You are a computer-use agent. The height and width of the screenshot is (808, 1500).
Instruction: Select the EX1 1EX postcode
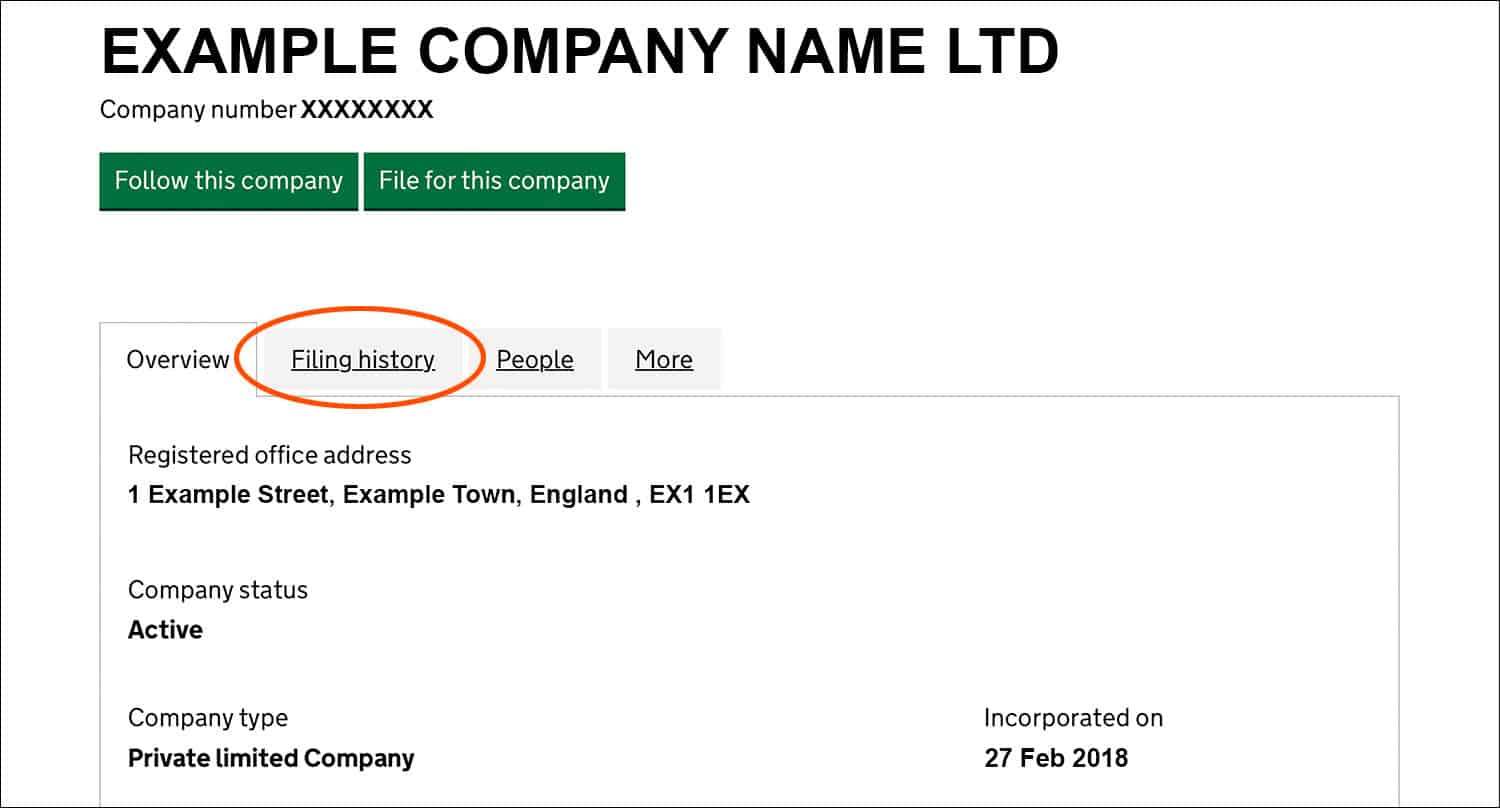click(x=699, y=494)
